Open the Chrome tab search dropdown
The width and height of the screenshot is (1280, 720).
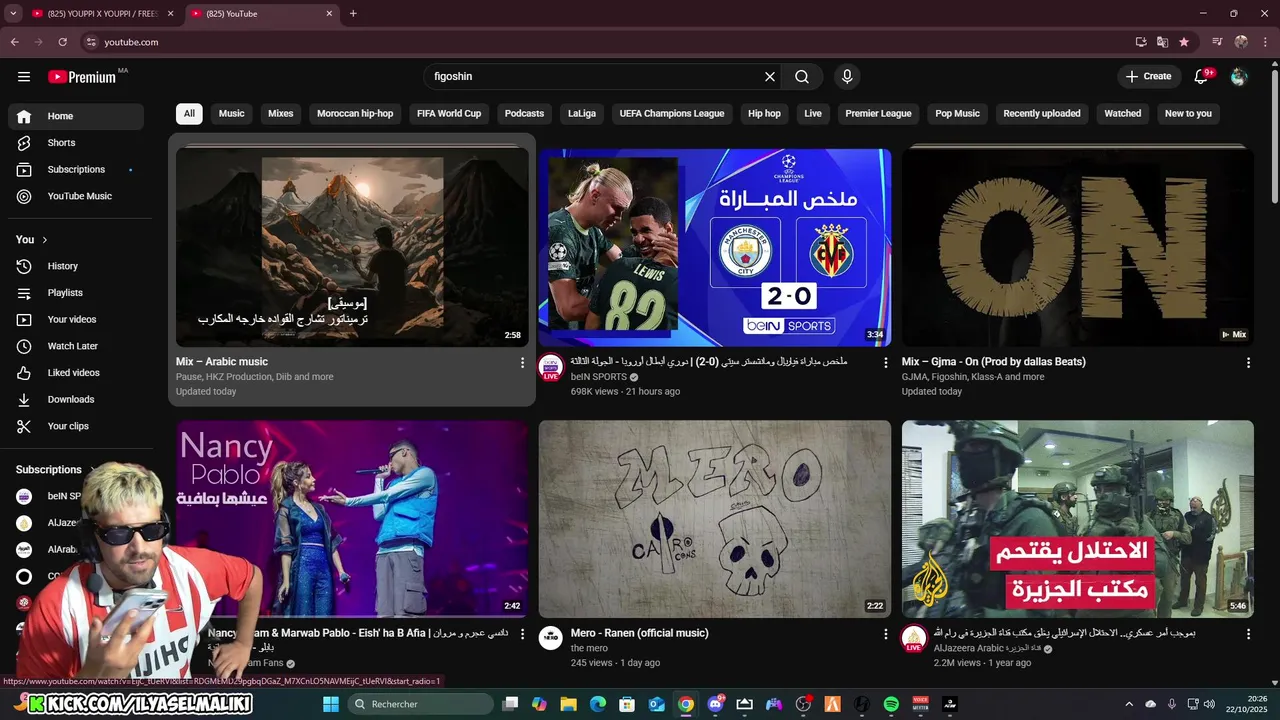(14, 13)
